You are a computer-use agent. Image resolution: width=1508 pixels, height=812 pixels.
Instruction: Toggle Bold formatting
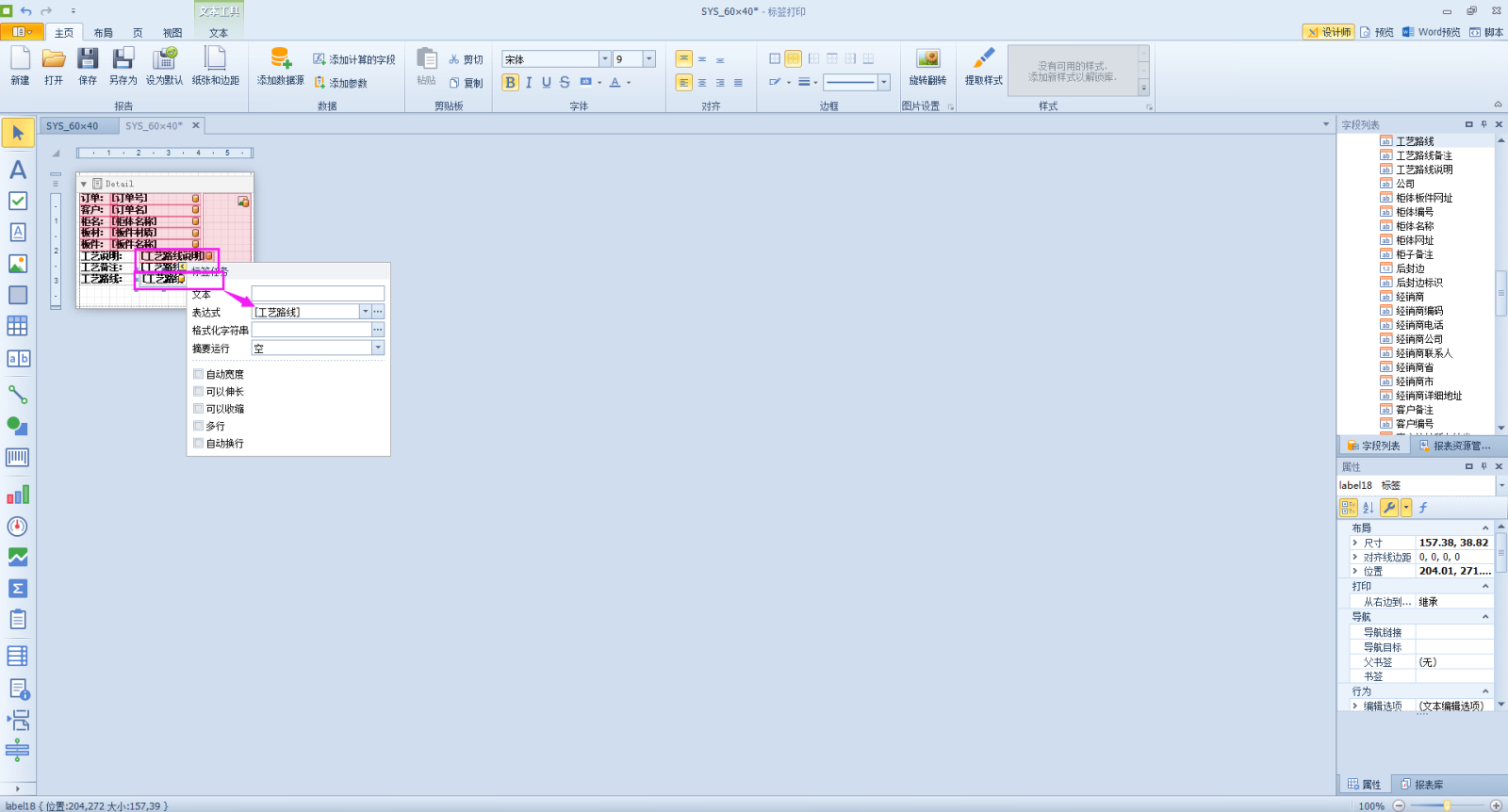pos(510,83)
